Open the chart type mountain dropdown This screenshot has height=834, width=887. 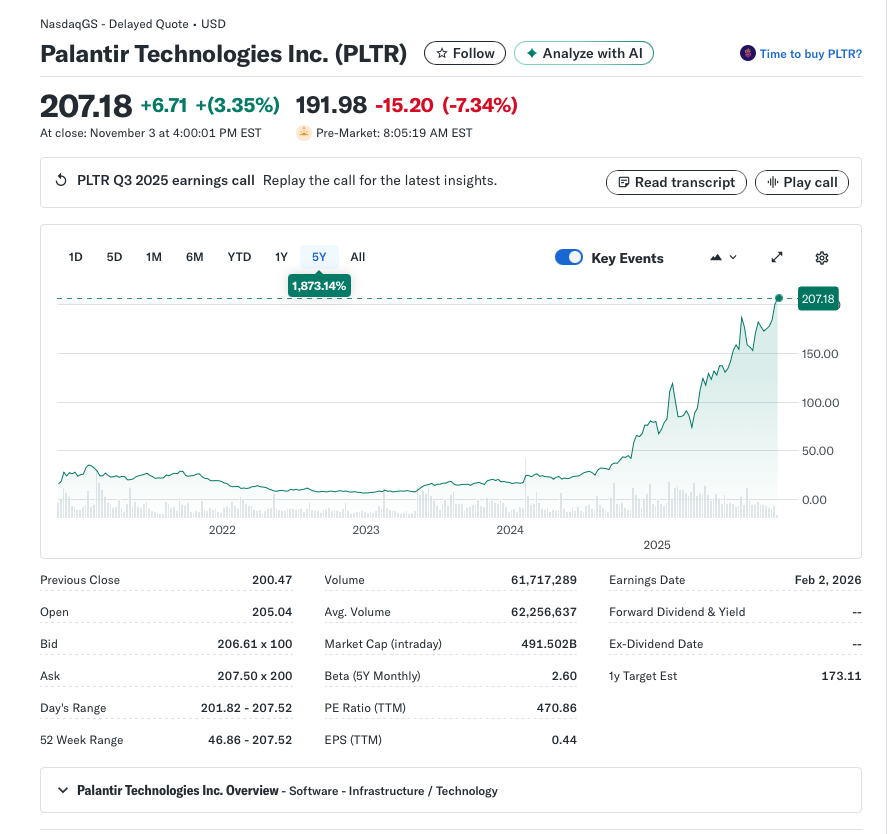(723, 258)
